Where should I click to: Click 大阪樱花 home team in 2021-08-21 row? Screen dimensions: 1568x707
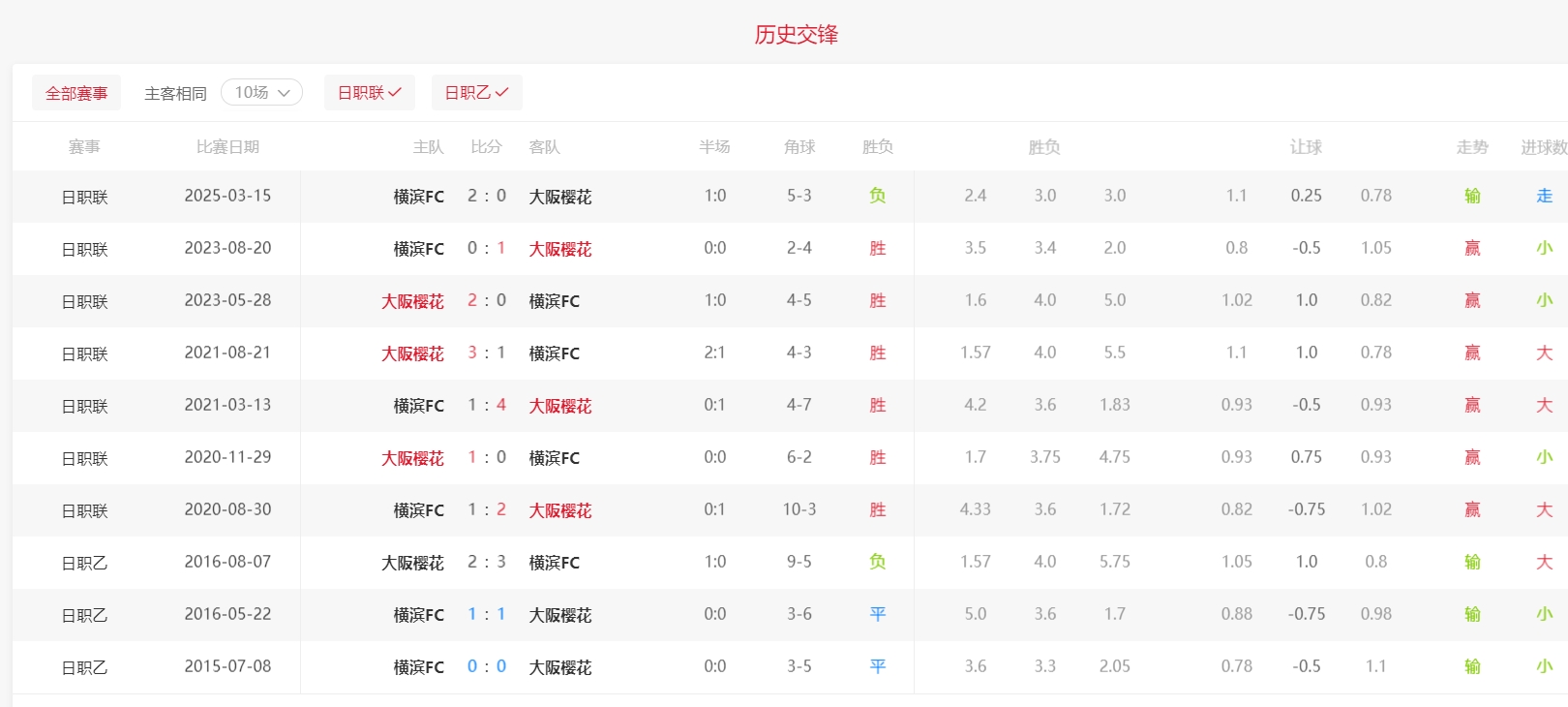click(x=412, y=353)
